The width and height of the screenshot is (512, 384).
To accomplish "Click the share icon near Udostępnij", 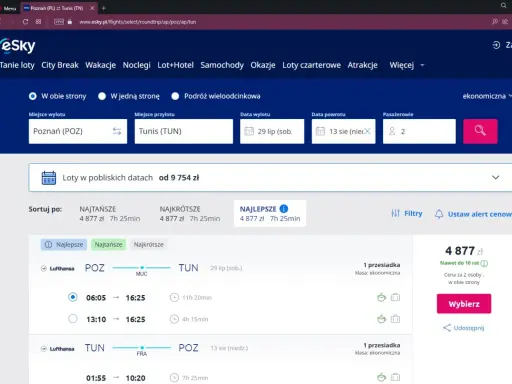I will click(447, 328).
